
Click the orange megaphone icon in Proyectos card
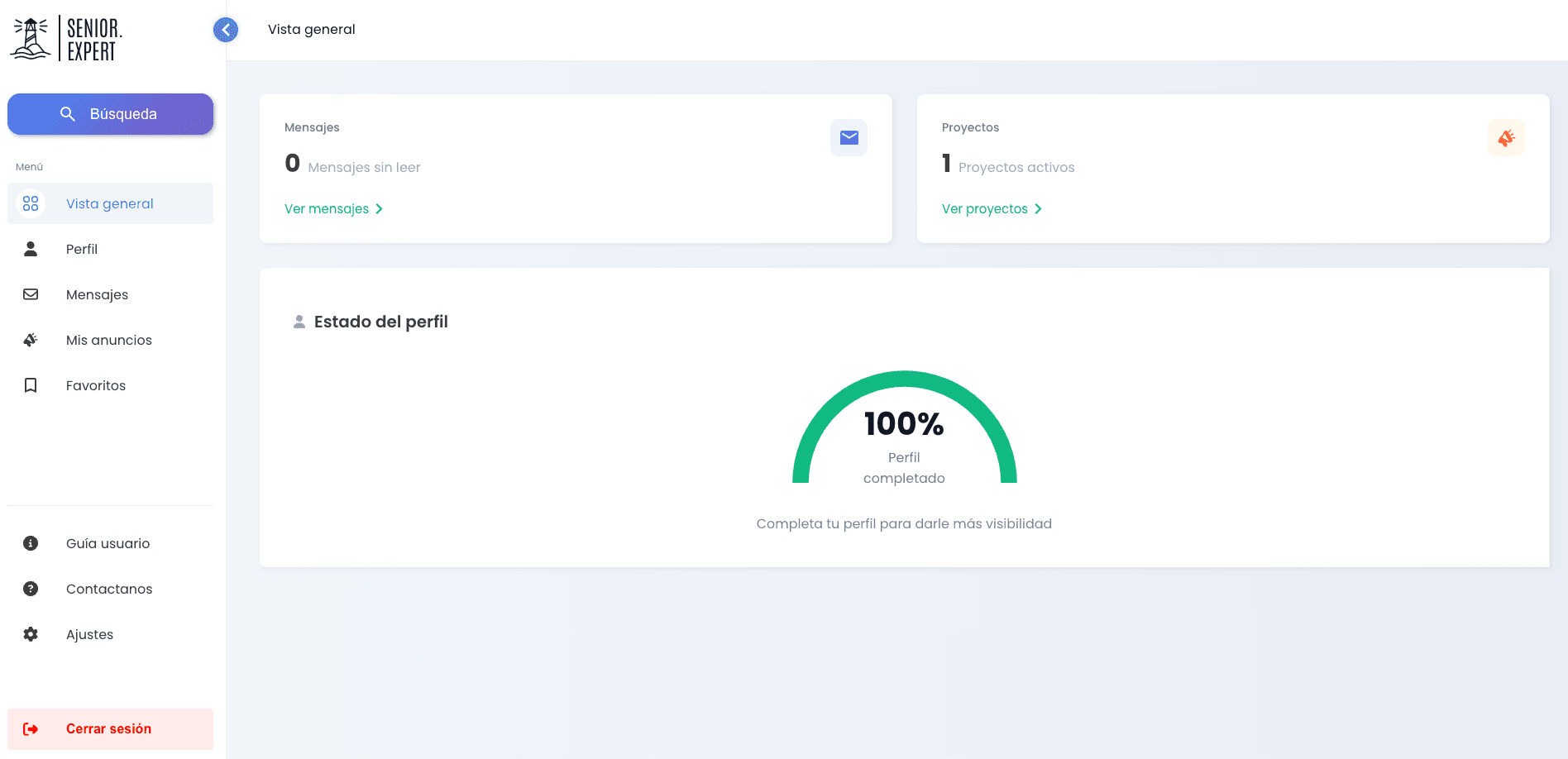pos(1506,137)
